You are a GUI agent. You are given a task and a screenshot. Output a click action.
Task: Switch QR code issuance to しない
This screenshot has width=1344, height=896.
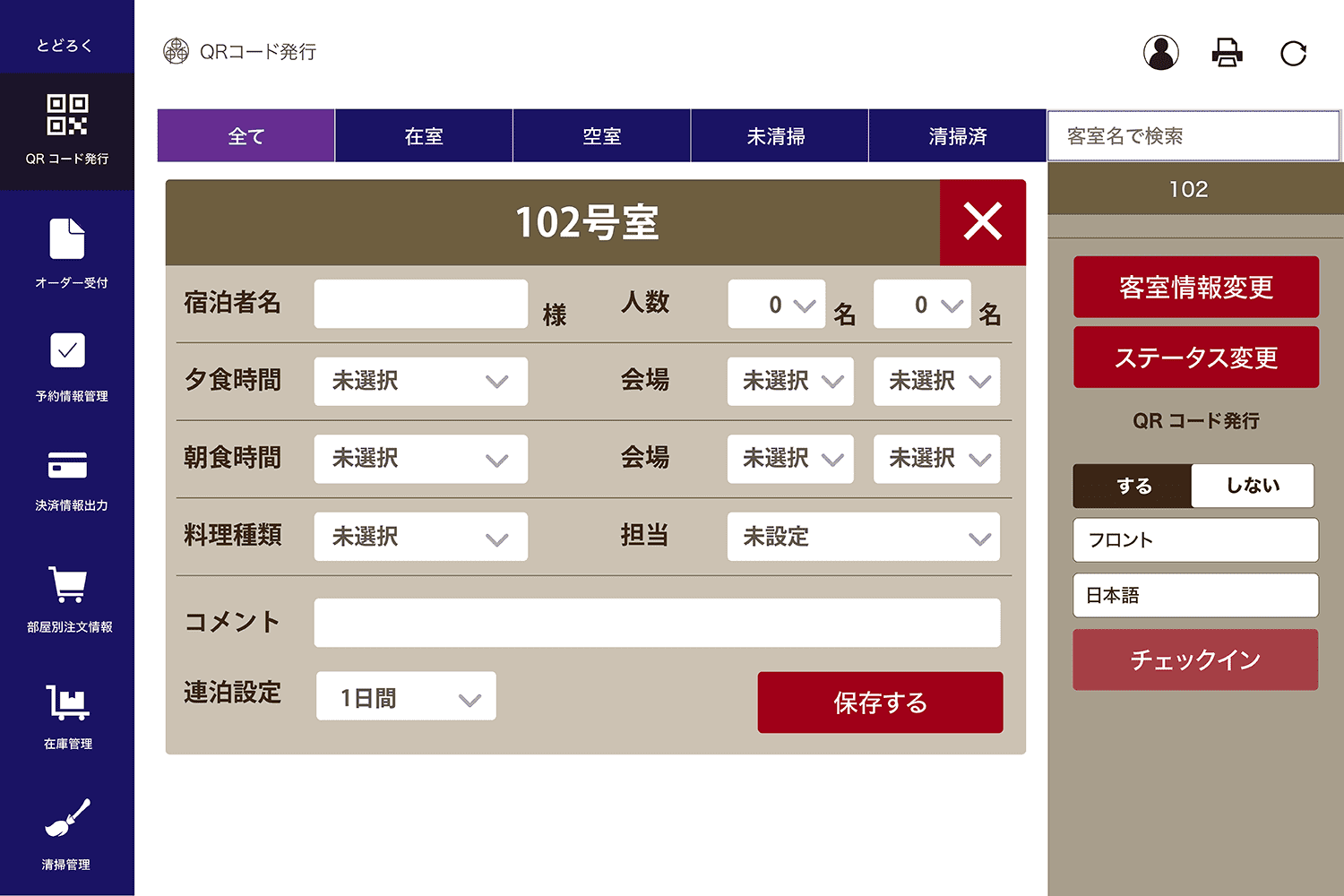1253,486
